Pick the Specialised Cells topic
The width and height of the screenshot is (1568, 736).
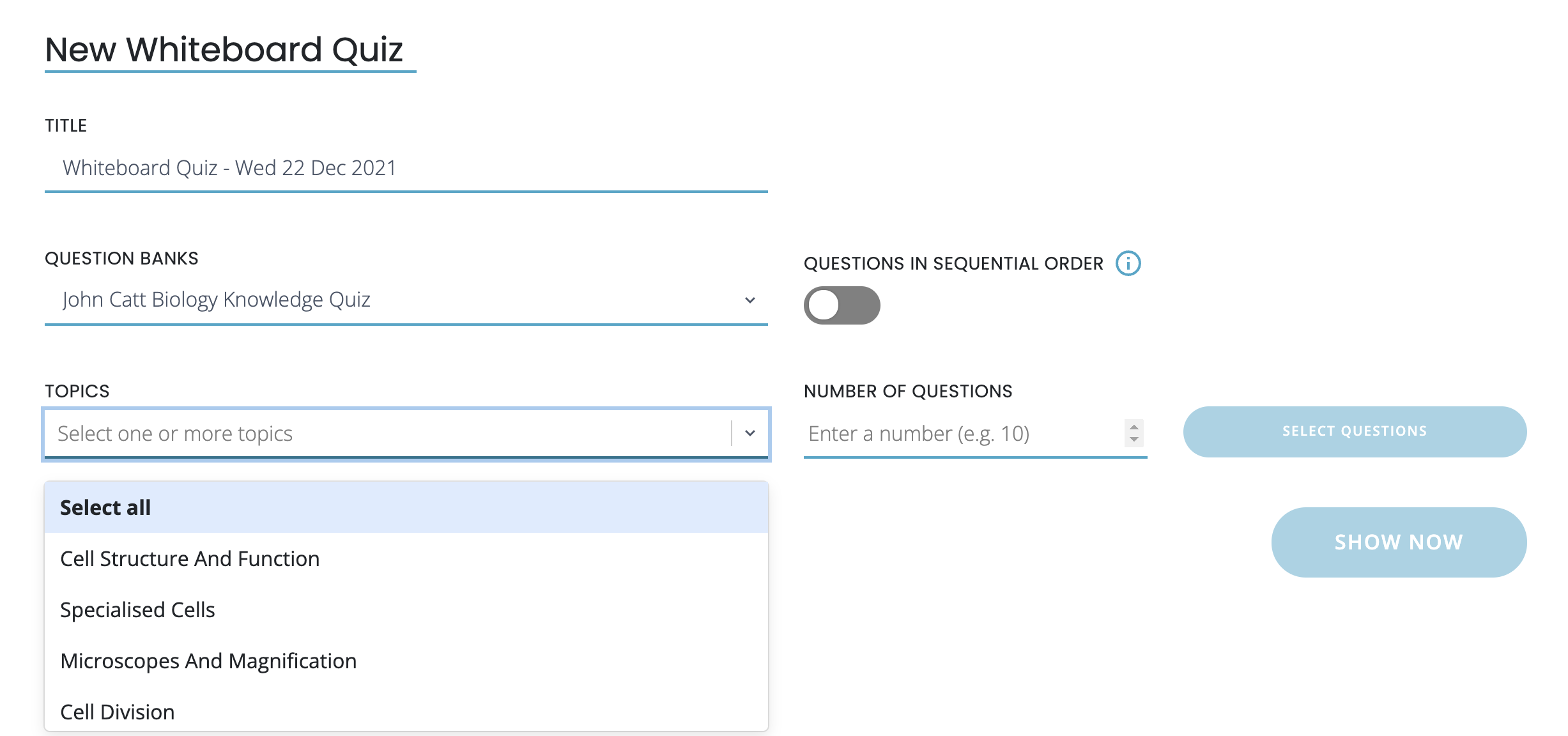[x=137, y=610]
